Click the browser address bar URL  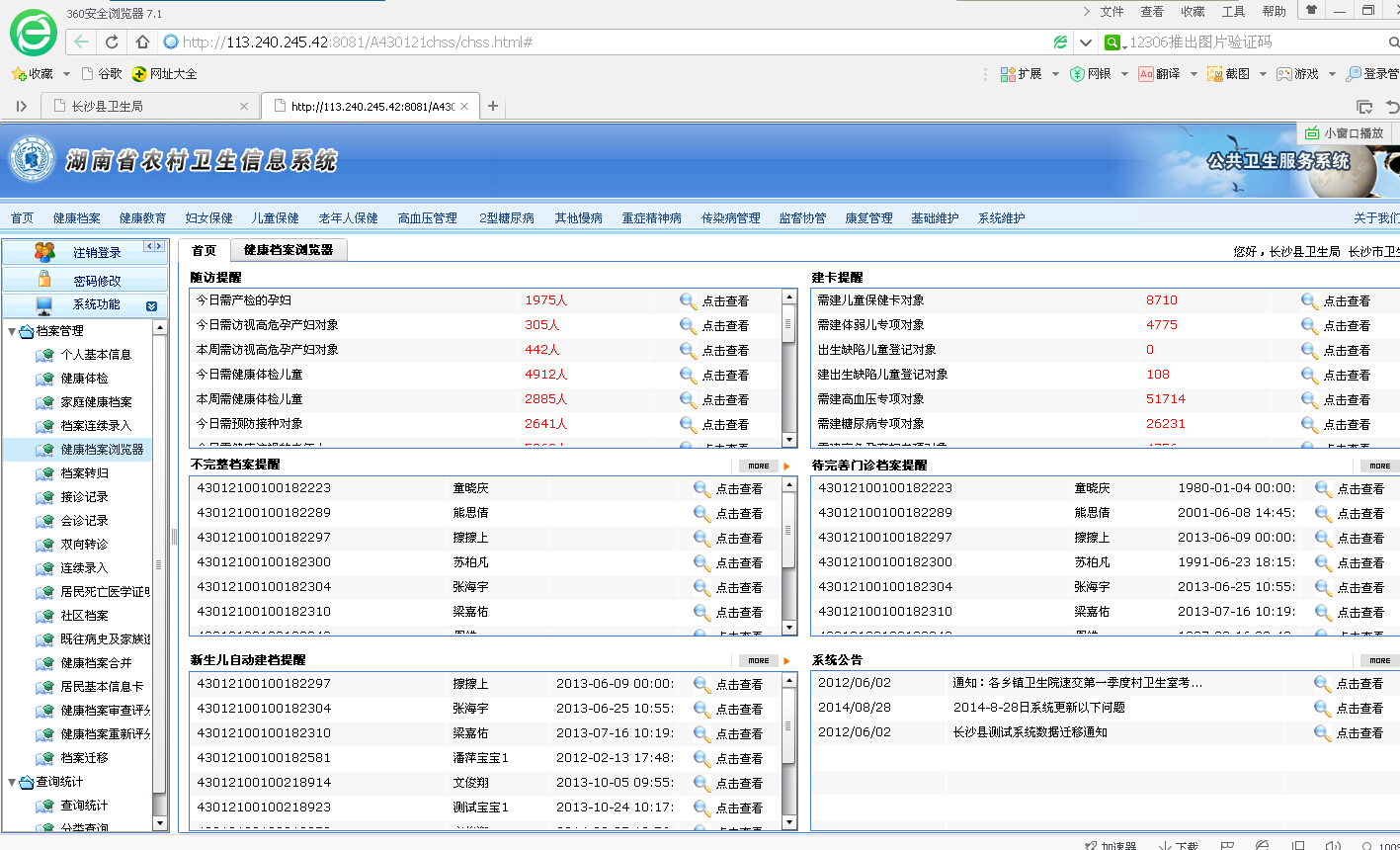click(x=358, y=42)
